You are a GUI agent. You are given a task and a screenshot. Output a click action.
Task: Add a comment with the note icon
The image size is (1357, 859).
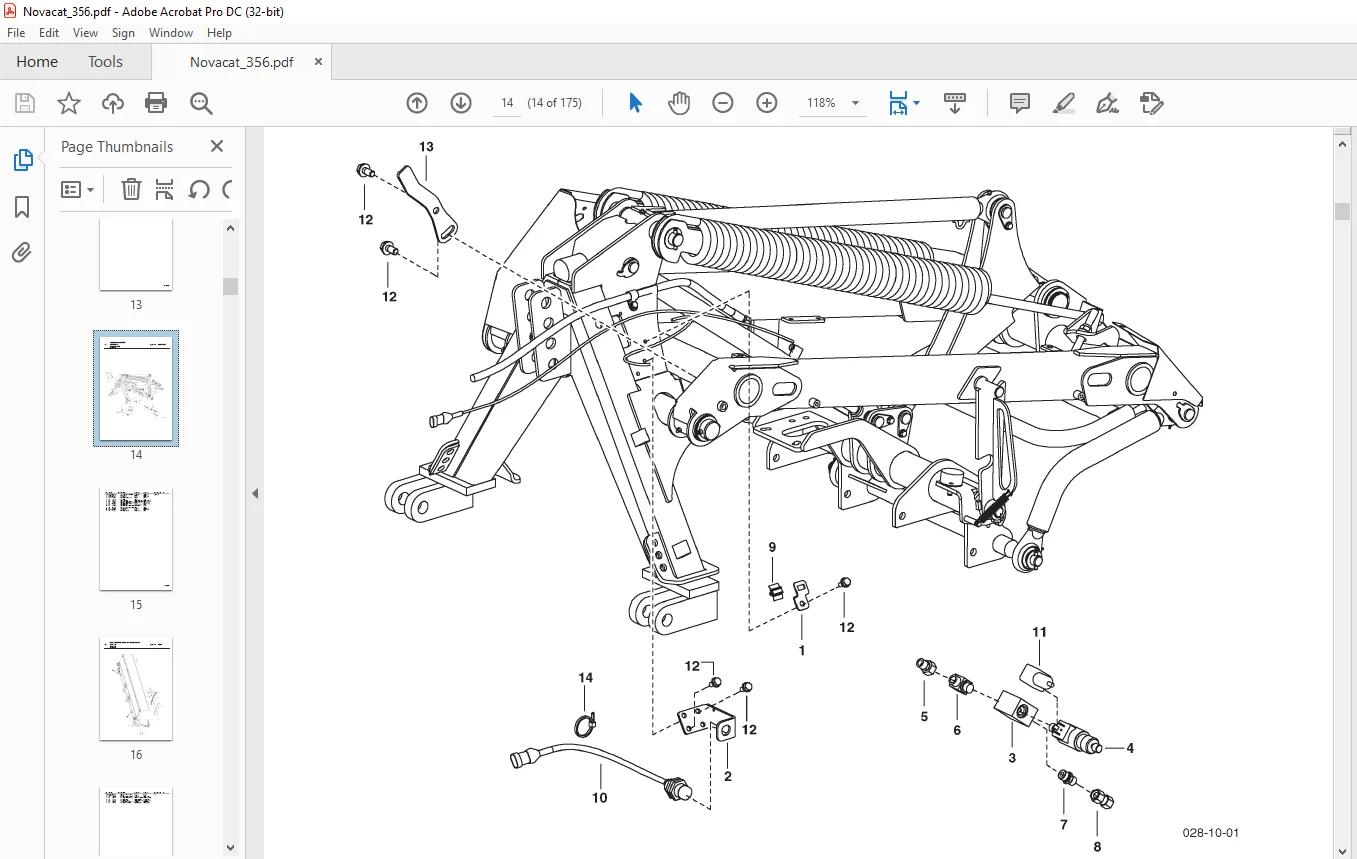coord(1020,103)
